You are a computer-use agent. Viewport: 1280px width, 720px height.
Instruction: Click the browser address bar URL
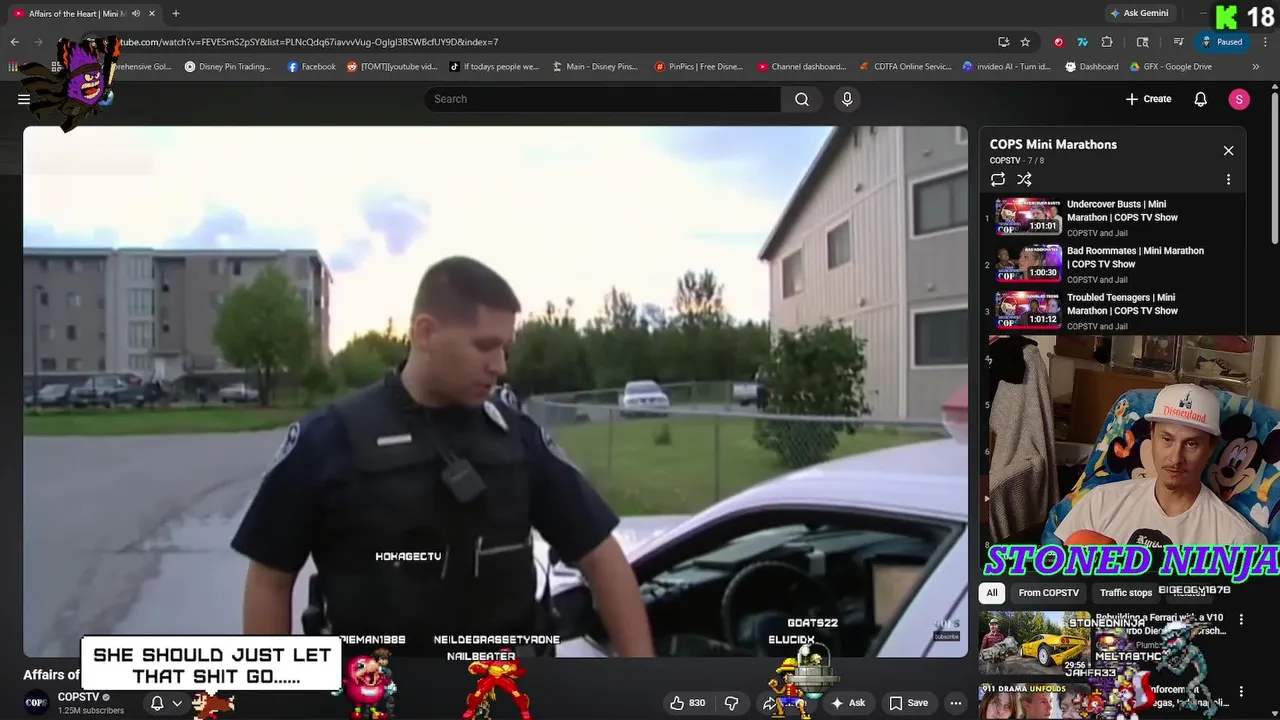310,42
